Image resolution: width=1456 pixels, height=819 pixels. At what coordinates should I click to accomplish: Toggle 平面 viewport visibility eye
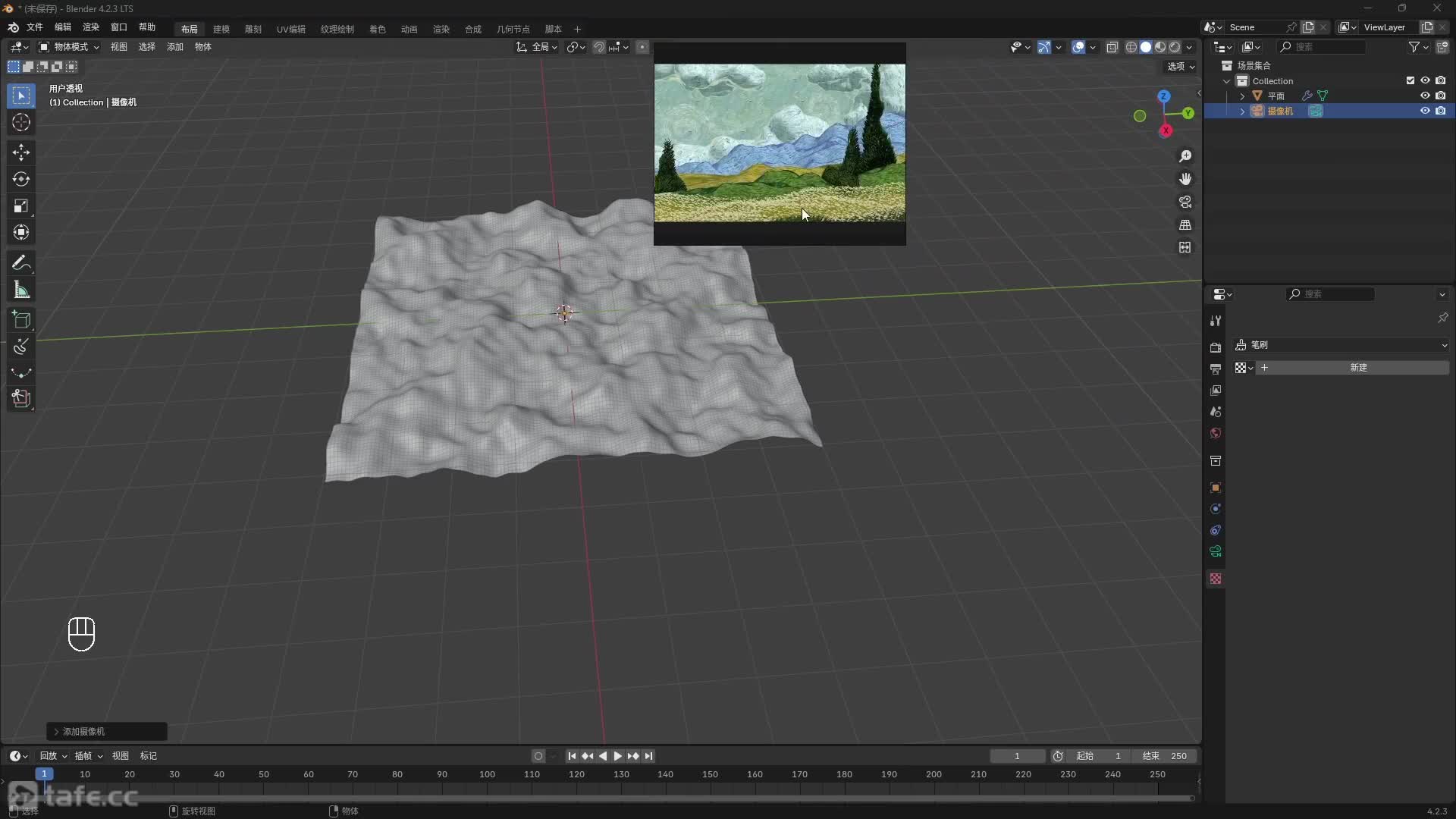point(1425,96)
